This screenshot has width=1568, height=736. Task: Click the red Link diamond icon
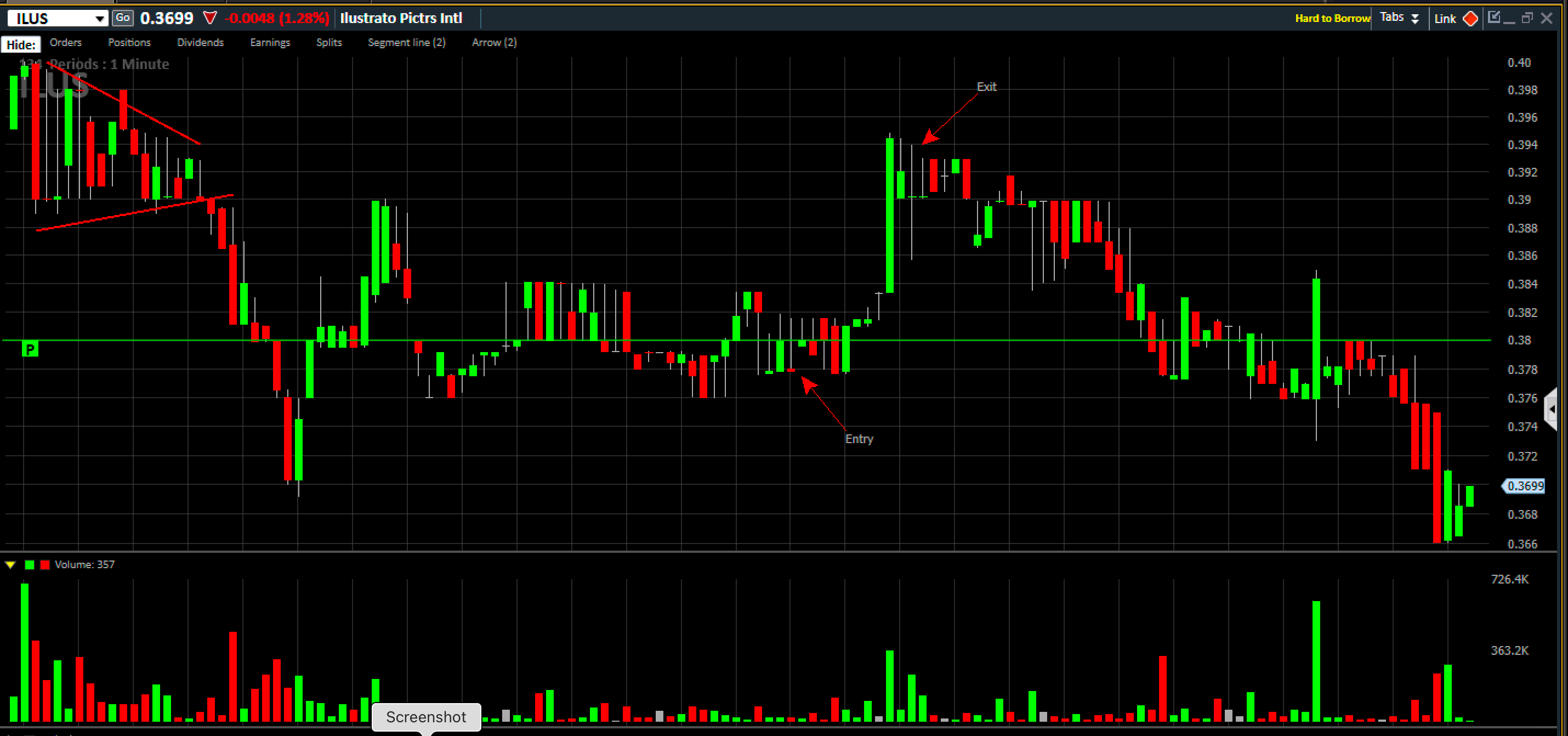1470,18
